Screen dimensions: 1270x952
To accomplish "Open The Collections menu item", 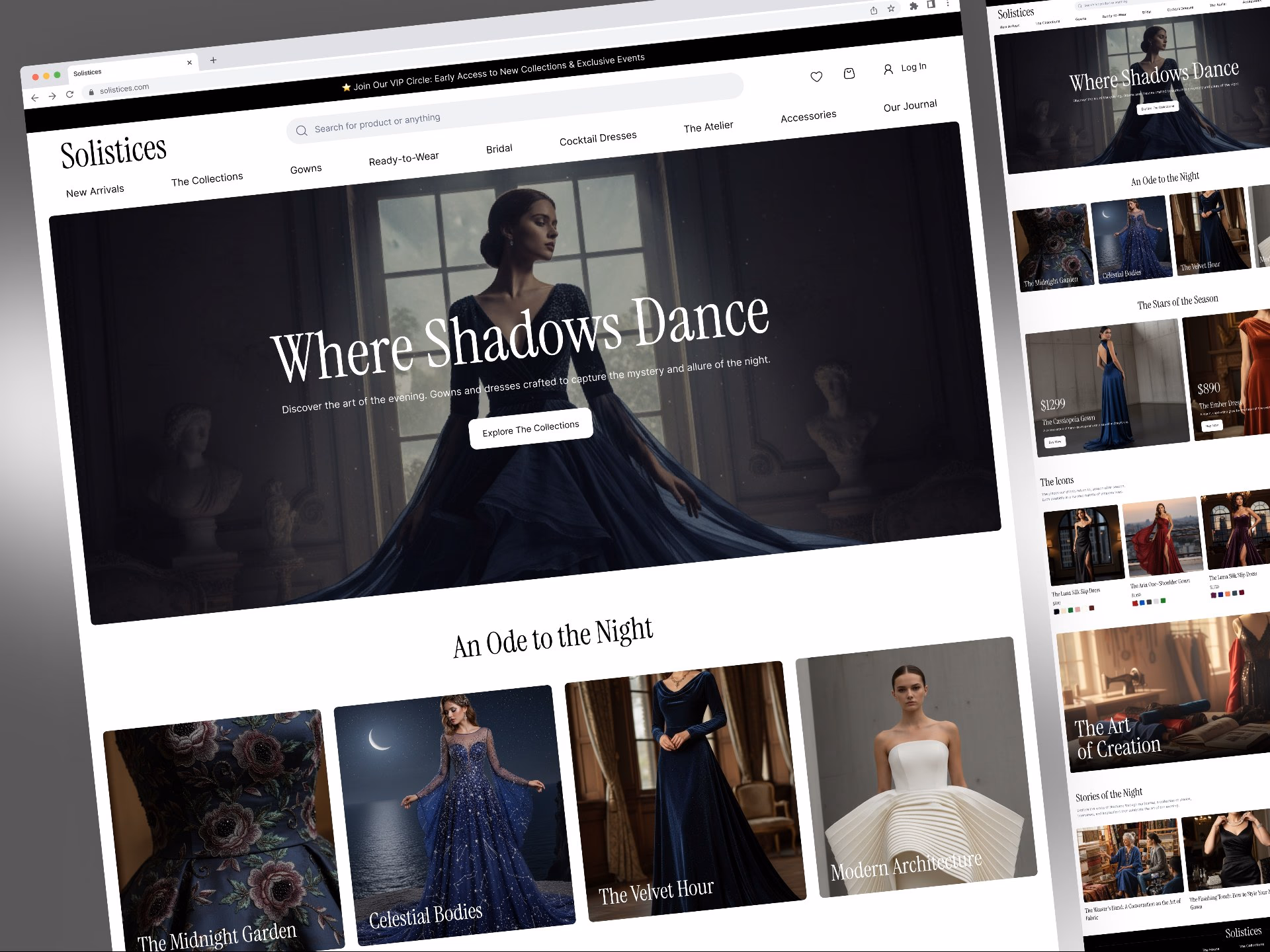I will [206, 179].
